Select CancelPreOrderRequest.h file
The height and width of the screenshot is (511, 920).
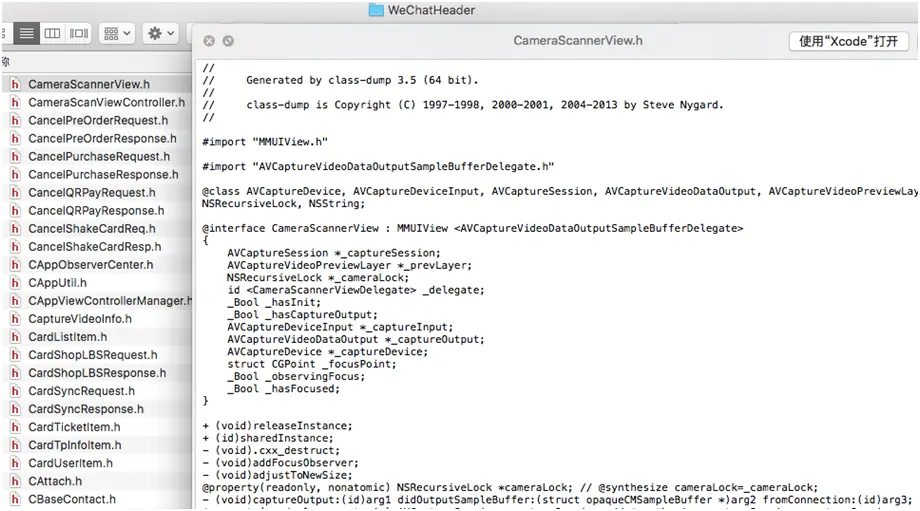coord(97,120)
